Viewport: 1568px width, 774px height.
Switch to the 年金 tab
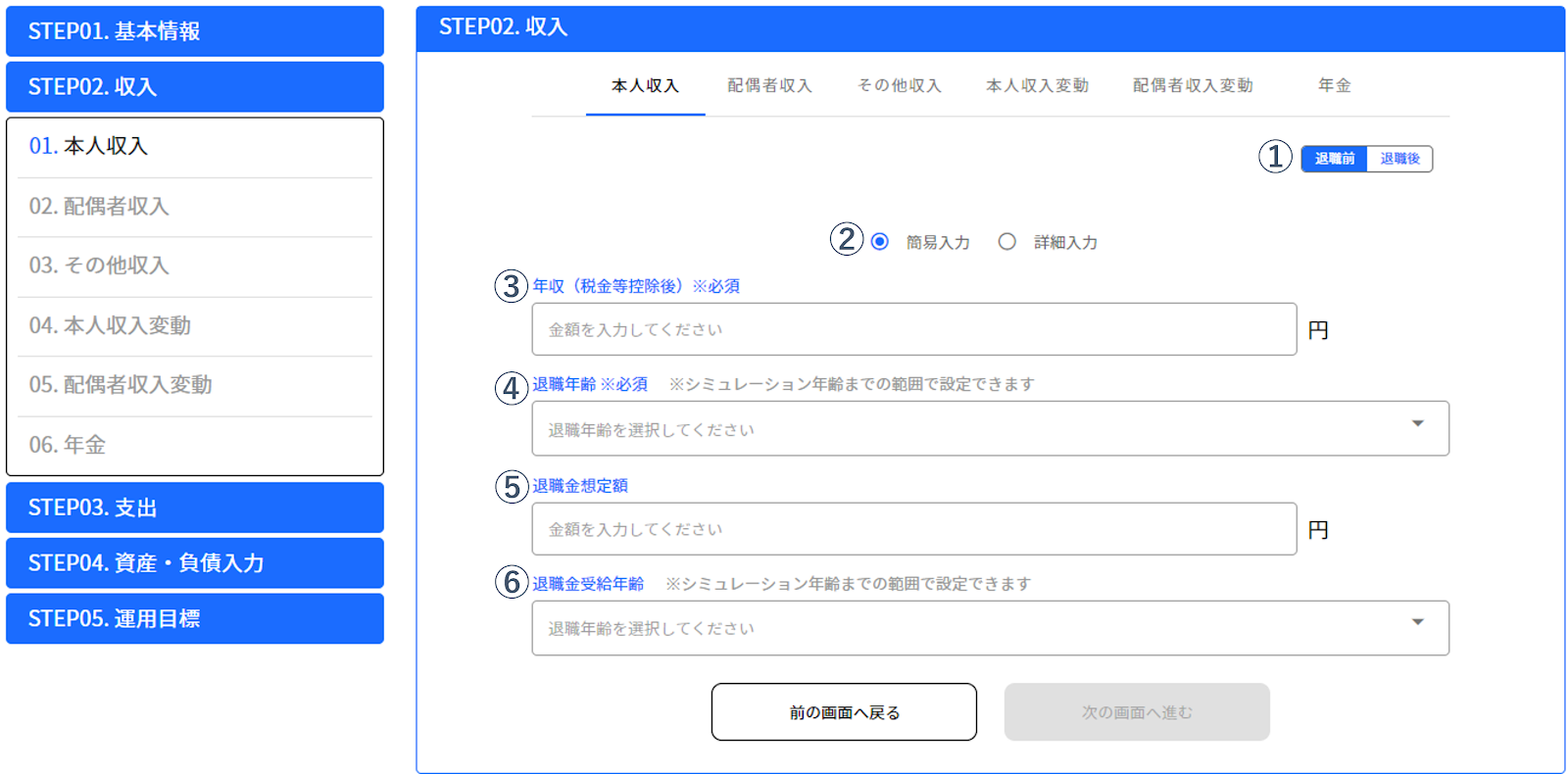1334,86
